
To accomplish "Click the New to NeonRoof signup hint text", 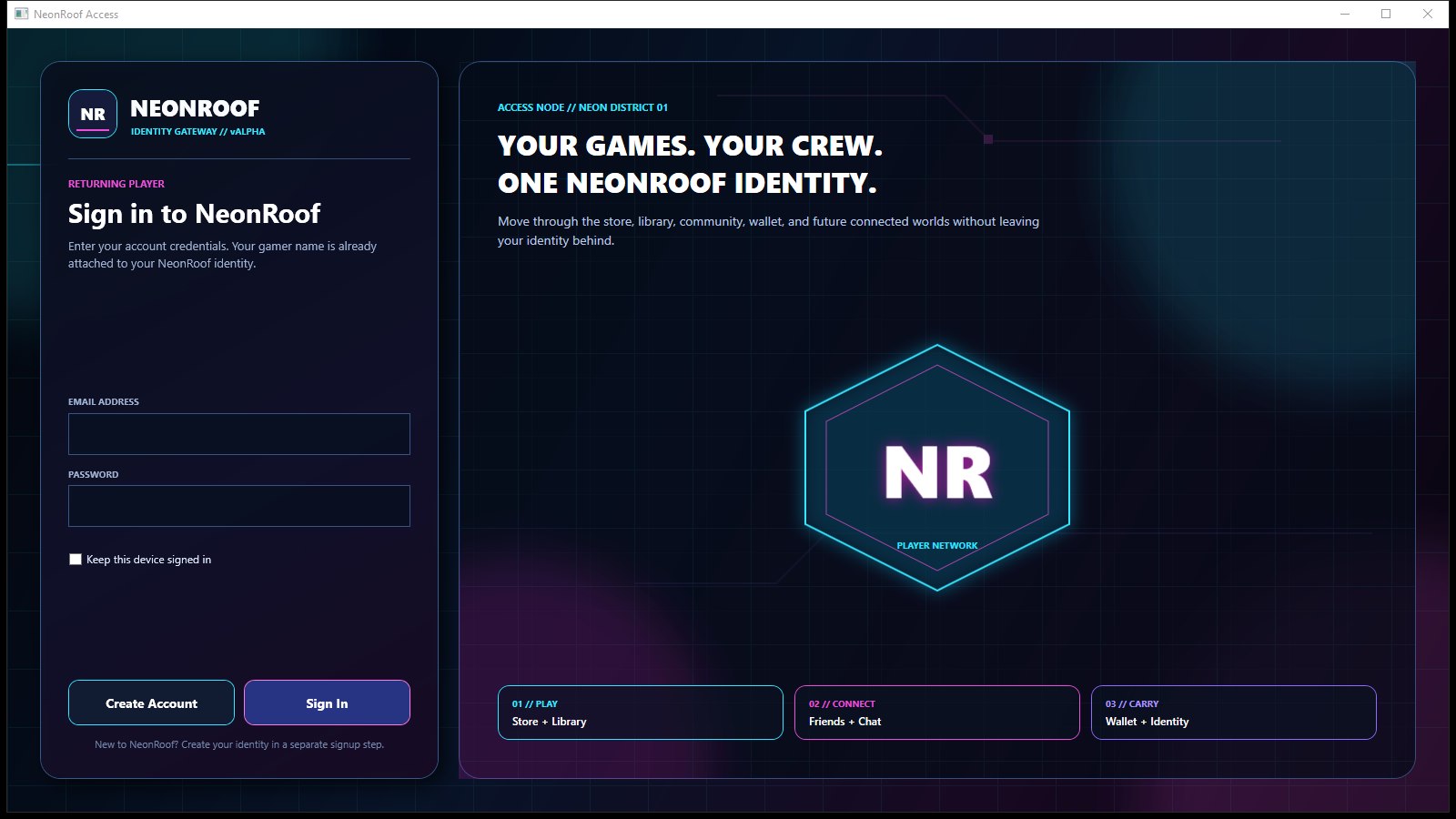I will coord(239,744).
